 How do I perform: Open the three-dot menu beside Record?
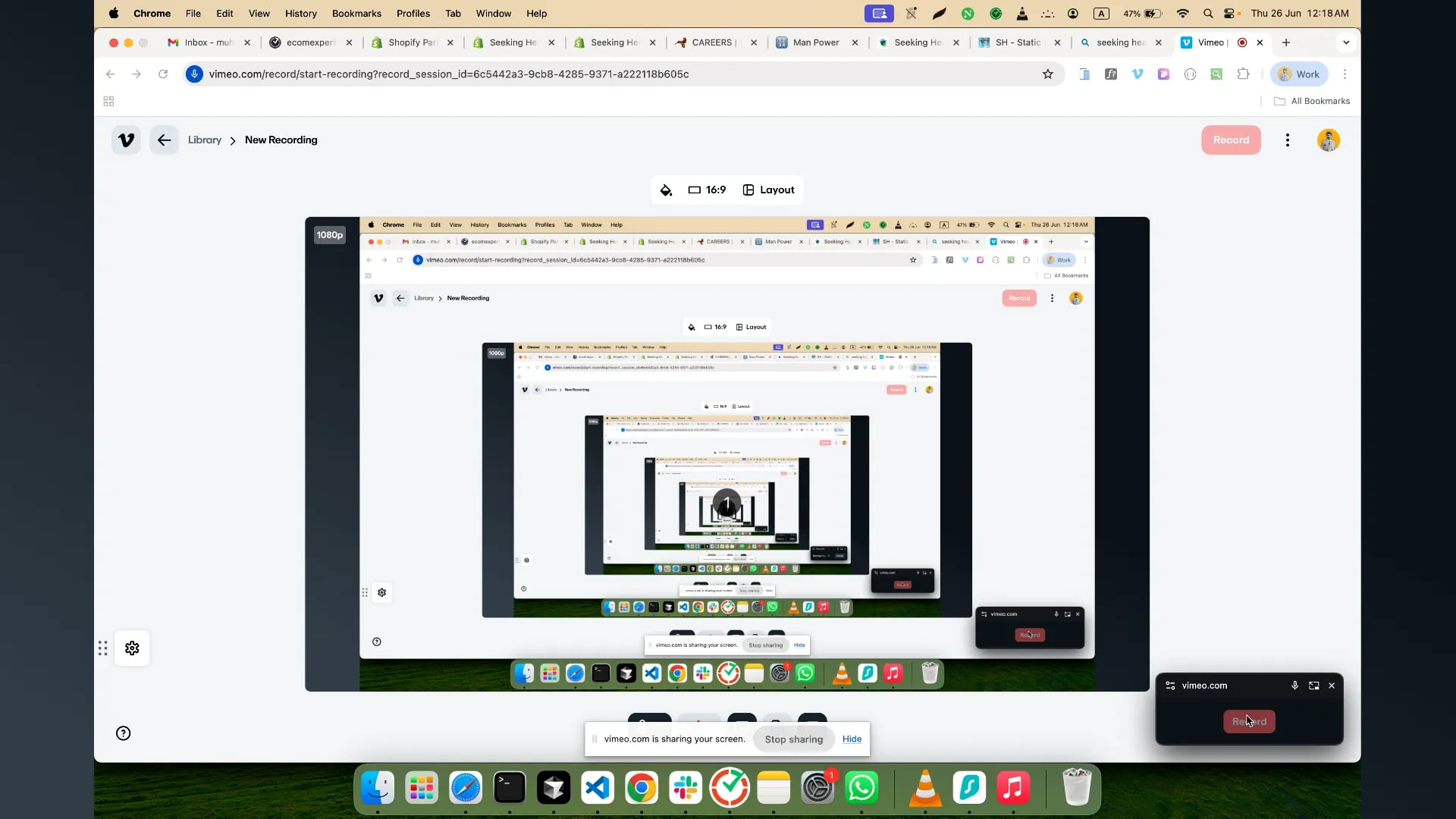coord(1288,140)
